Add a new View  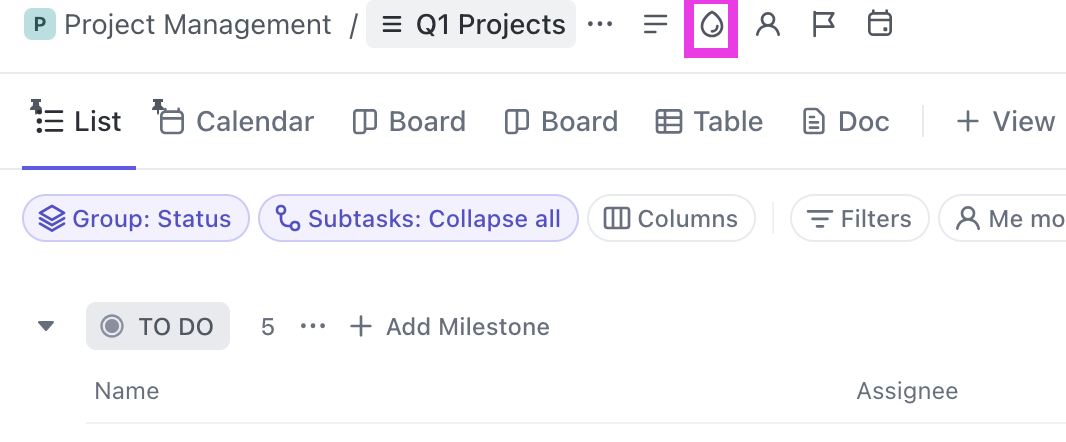tap(1005, 122)
